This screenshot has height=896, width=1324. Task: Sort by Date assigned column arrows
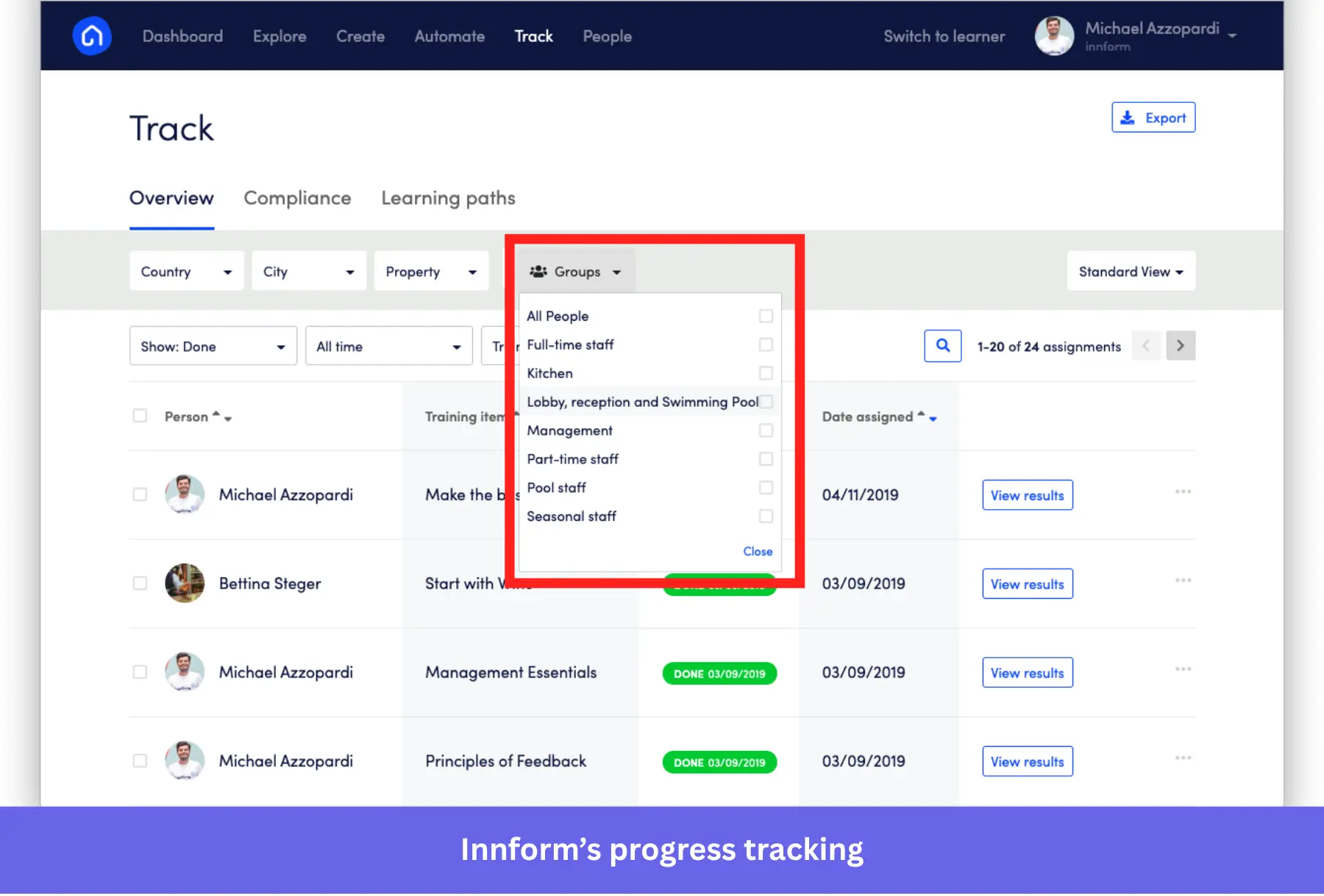927,416
